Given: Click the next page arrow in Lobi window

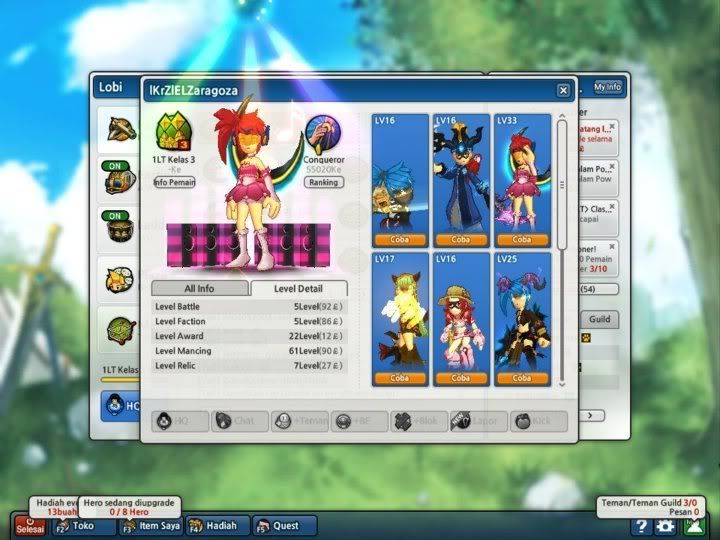Looking at the screenshot, I should click(591, 416).
